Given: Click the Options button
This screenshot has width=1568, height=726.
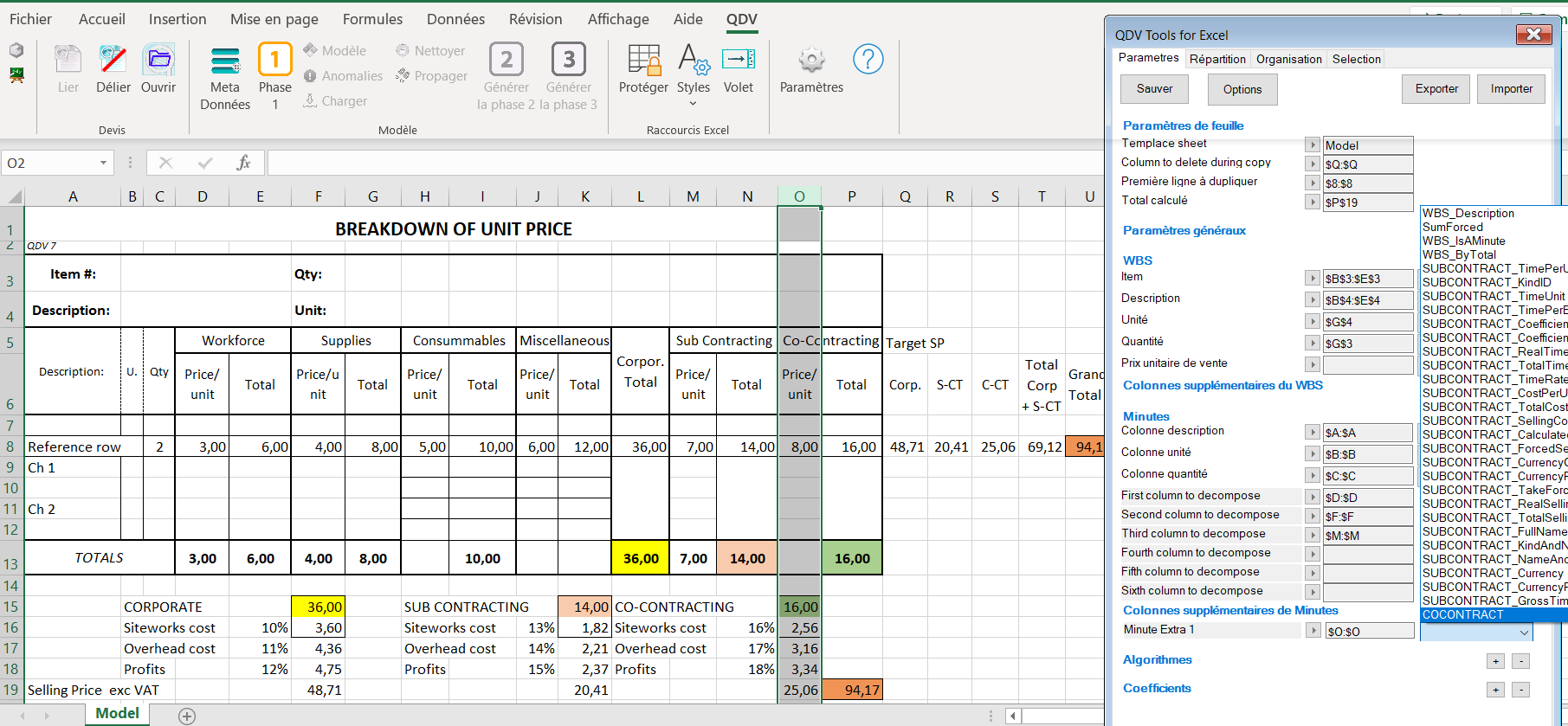Looking at the screenshot, I should coord(1242,89).
